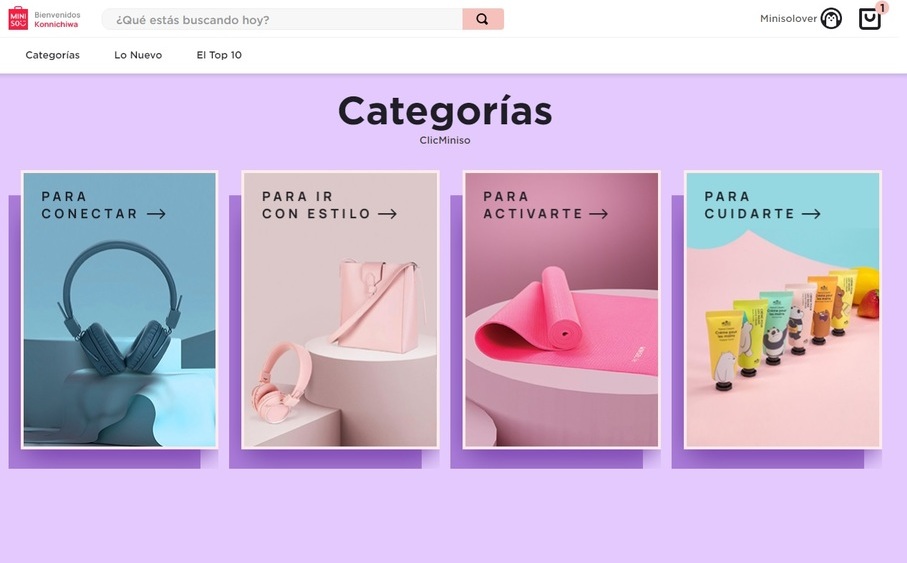907x563 pixels.
Task: Click the Bienvenidos Konnichiwa text
Action: [x=57, y=20]
